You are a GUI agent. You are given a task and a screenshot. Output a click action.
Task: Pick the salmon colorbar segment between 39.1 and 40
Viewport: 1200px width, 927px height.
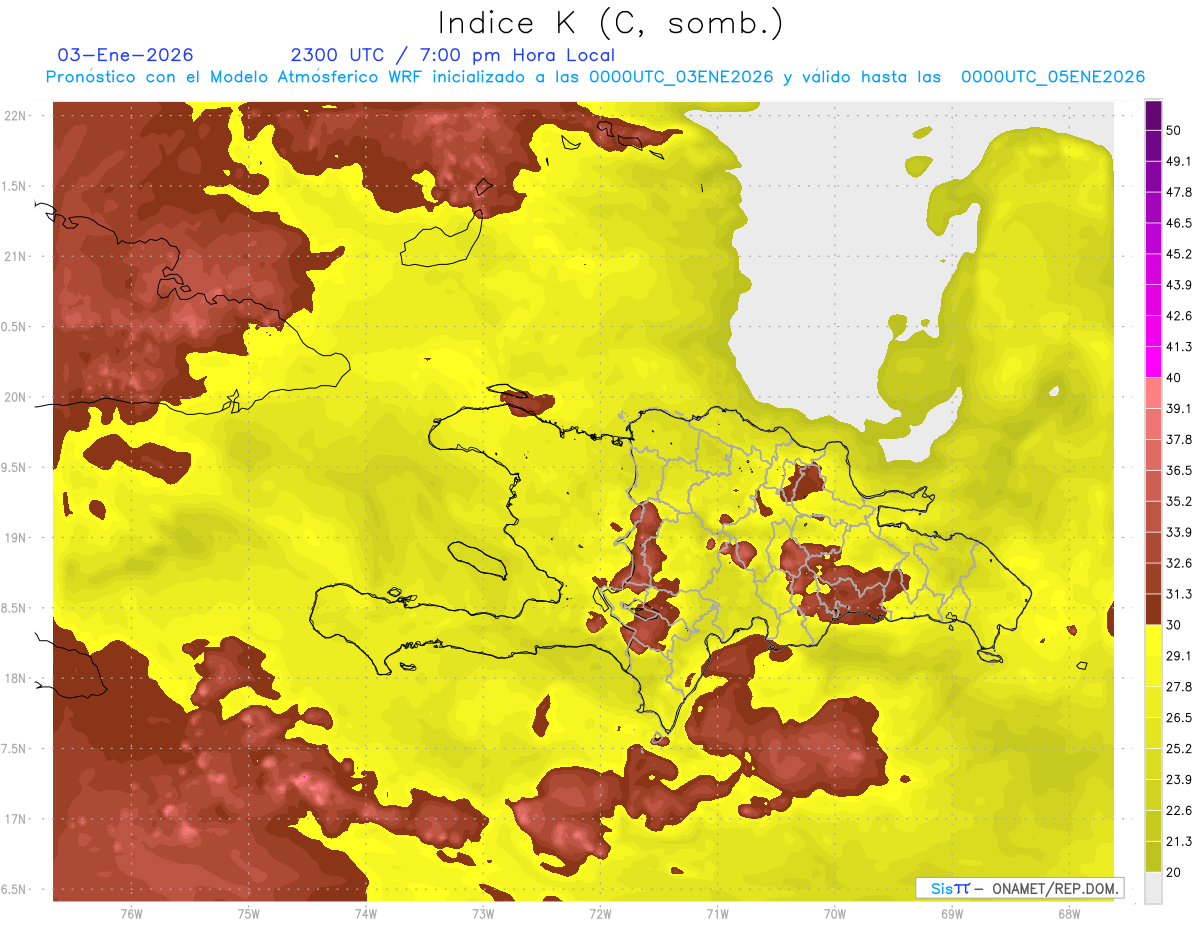pos(1153,393)
